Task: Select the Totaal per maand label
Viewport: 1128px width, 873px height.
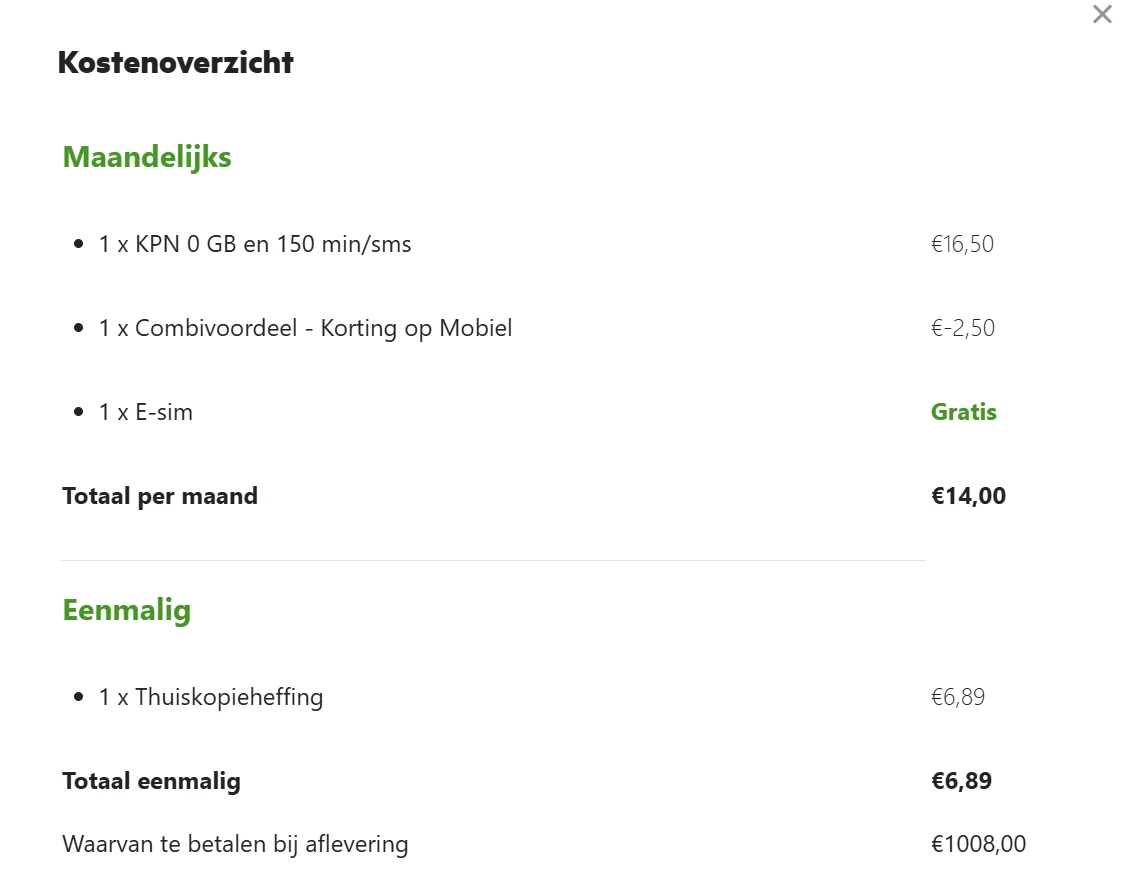Action: pyautogui.click(x=160, y=496)
